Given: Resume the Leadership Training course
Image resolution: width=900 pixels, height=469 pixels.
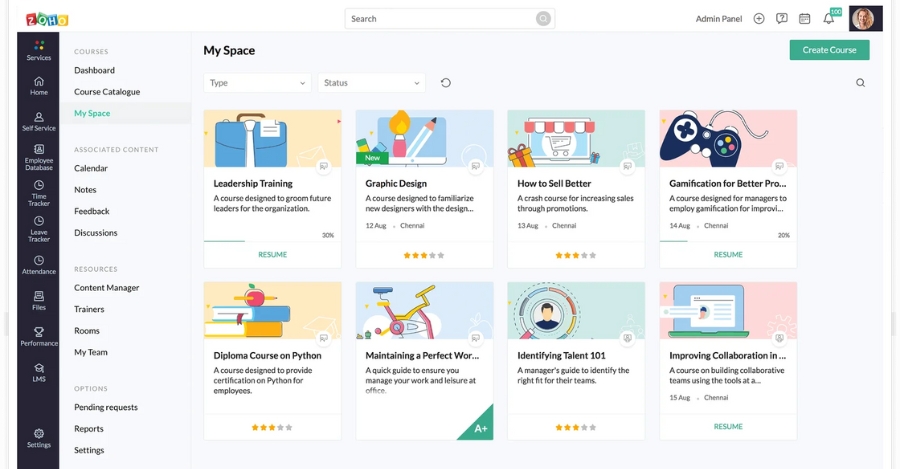Looking at the screenshot, I should click(x=272, y=255).
